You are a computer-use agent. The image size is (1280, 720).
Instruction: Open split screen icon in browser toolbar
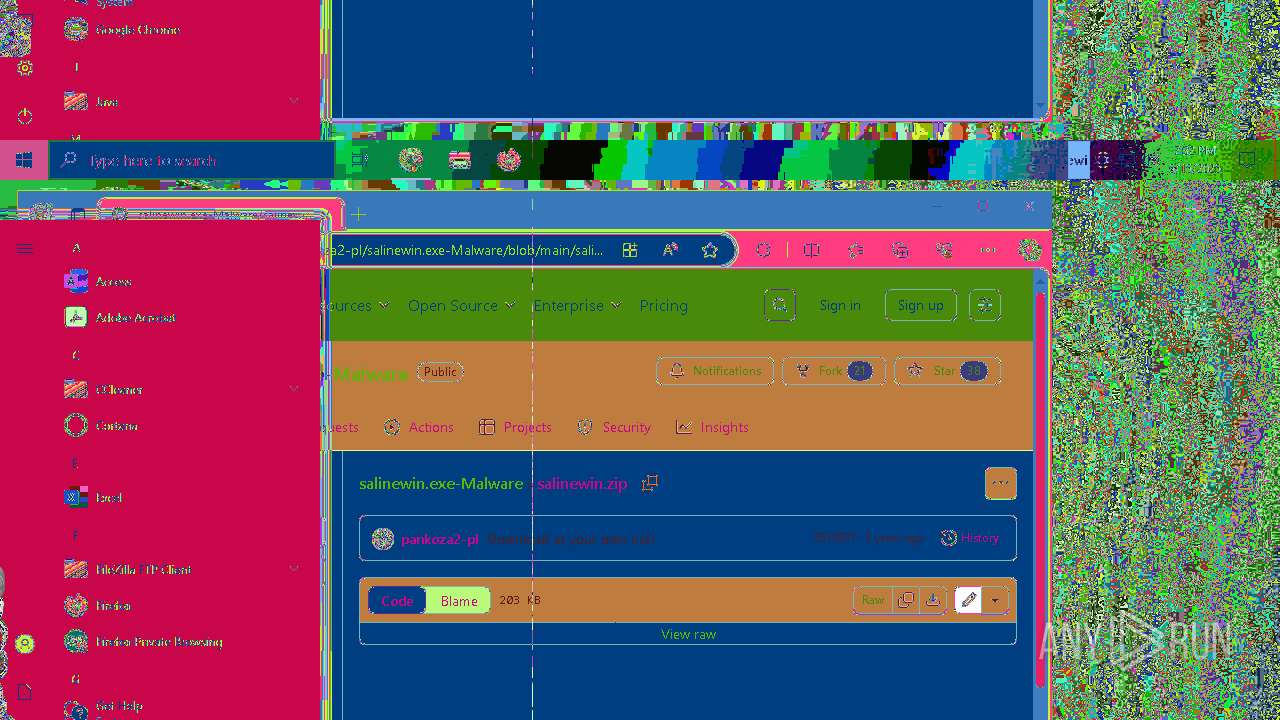click(x=812, y=250)
